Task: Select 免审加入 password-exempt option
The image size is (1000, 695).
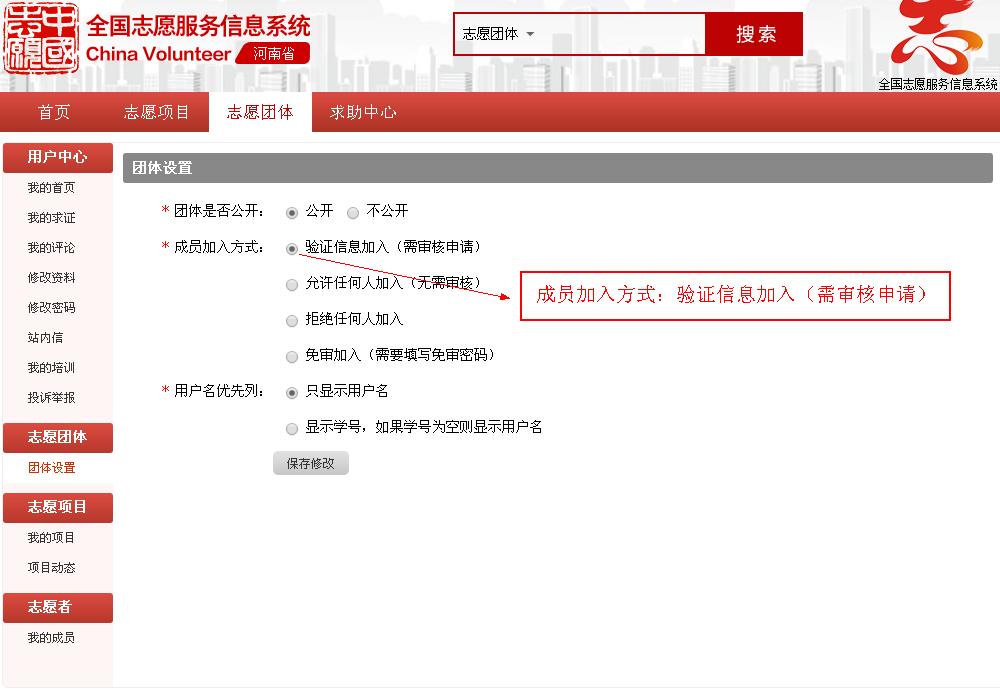Action: click(292, 356)
